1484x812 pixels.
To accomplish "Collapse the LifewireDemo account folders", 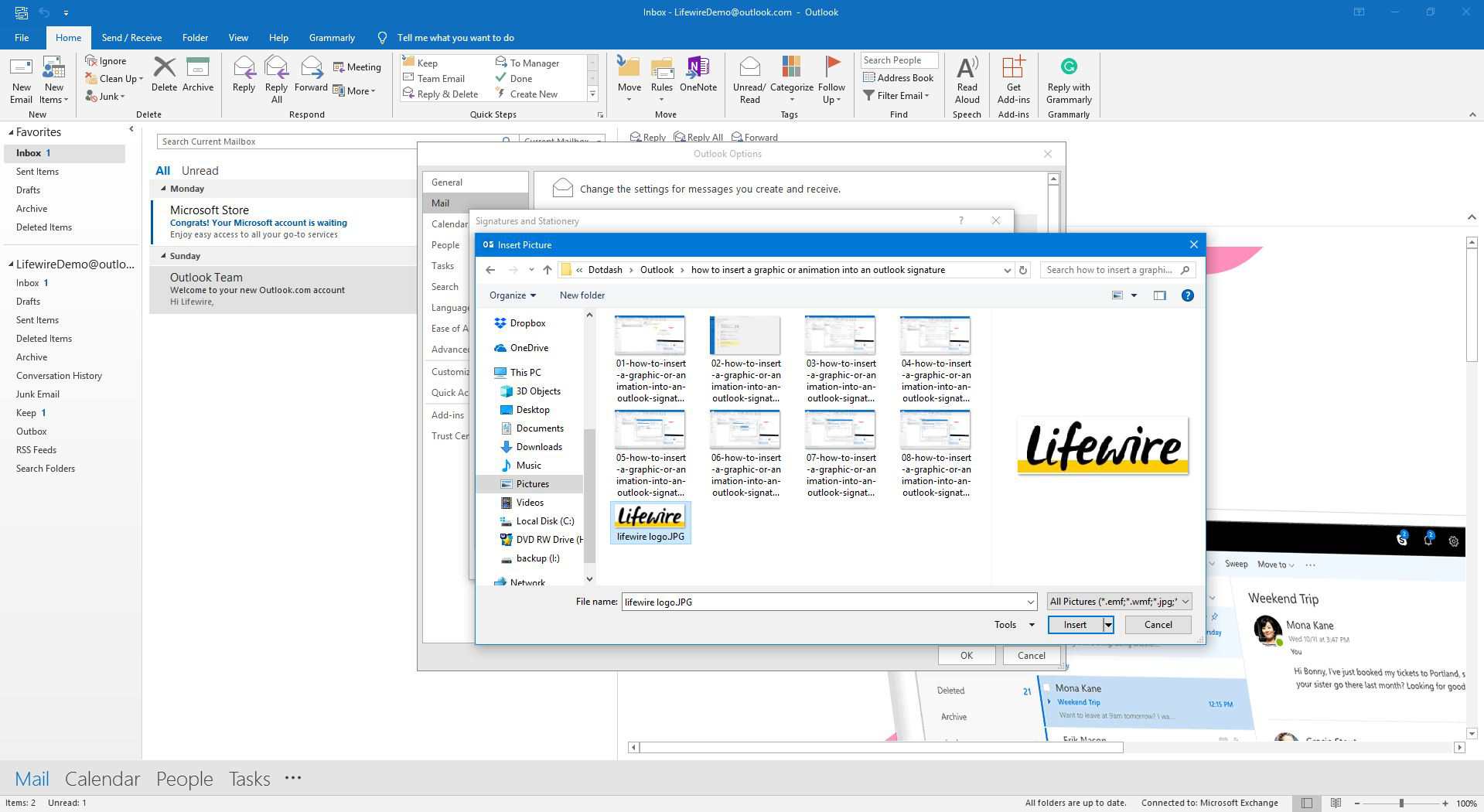I will (11, 264).
